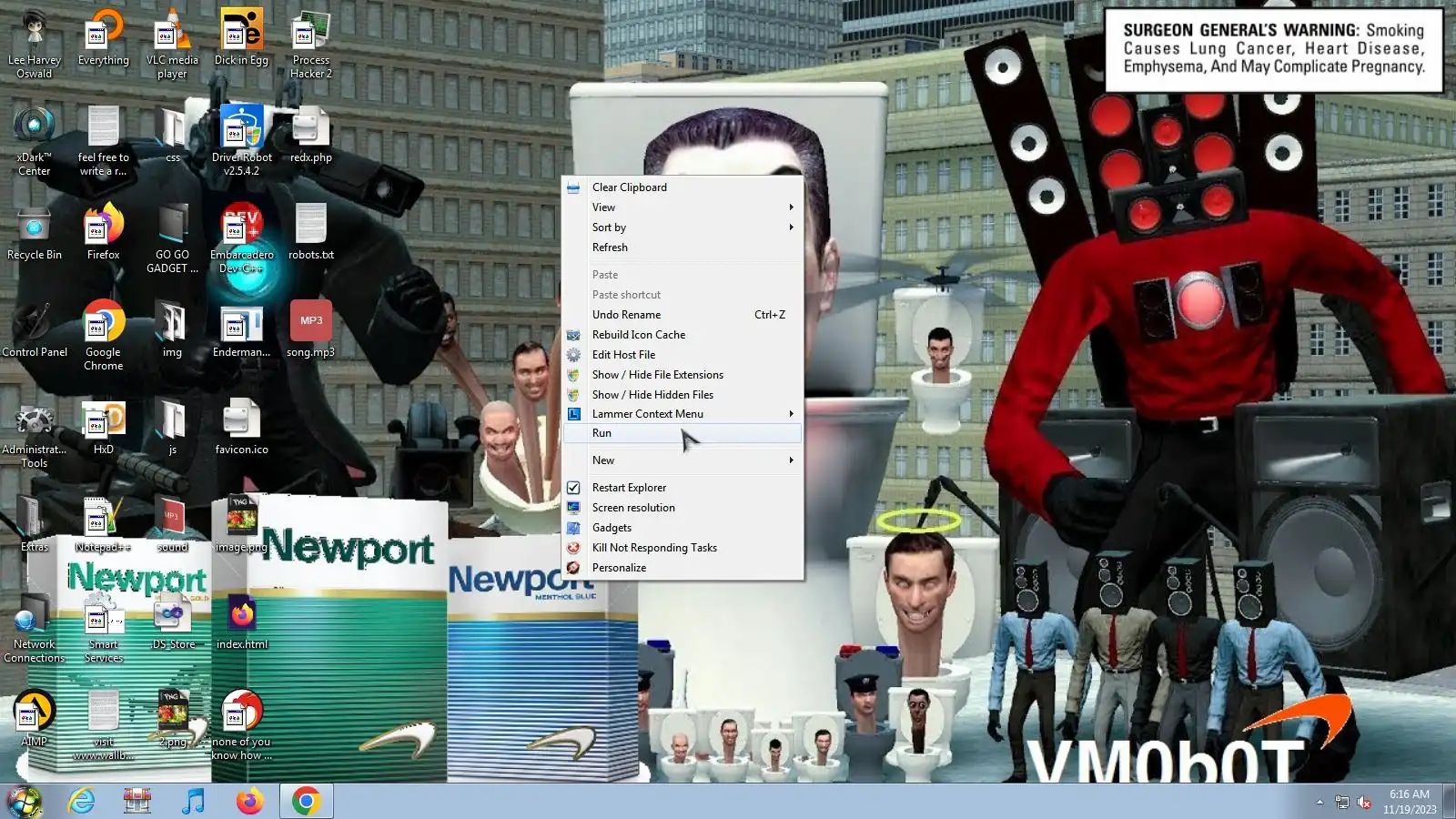This screenshot has height=819, width=1456.
Task: Select the Google Chrome desktop shortcut
Action: [x=104, y=336]
